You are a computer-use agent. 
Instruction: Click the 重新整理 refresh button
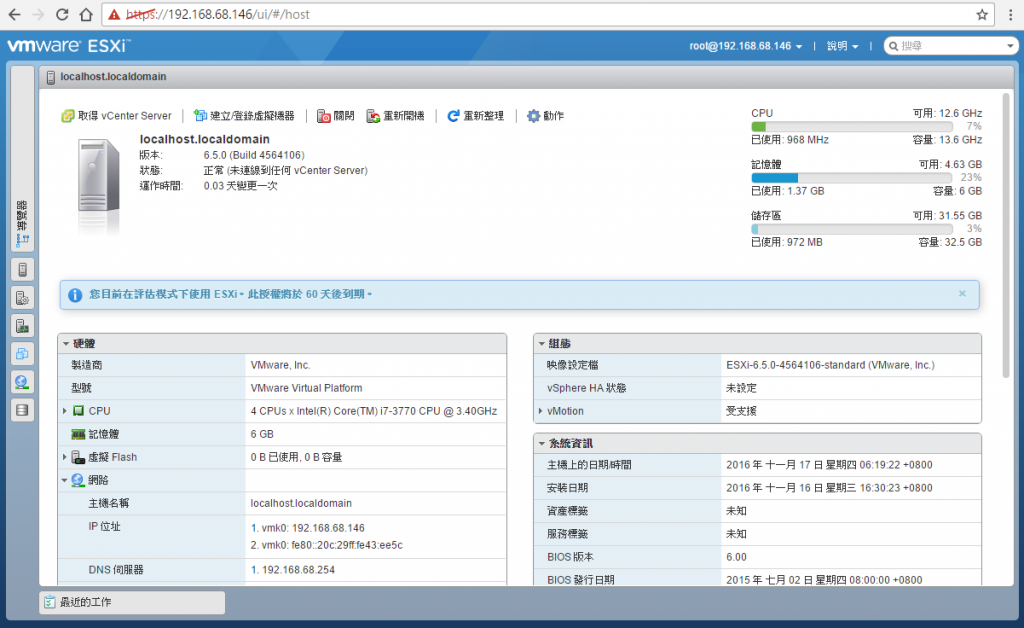(475, 116)
